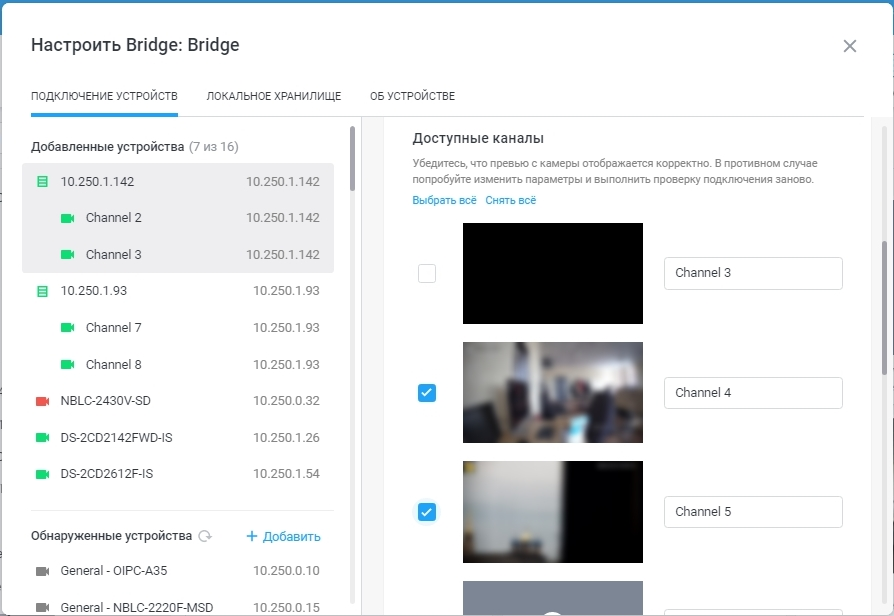
Task: Select the ПОДКЛЮЧЕНИЕ УСТРОЙСТВ tab
Action: click(104, 96)
